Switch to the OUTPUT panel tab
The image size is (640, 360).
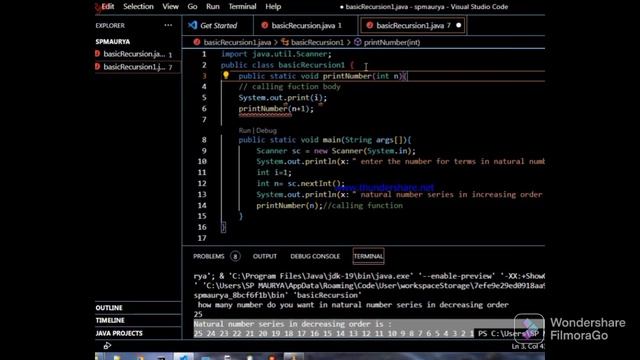[264, 256]
